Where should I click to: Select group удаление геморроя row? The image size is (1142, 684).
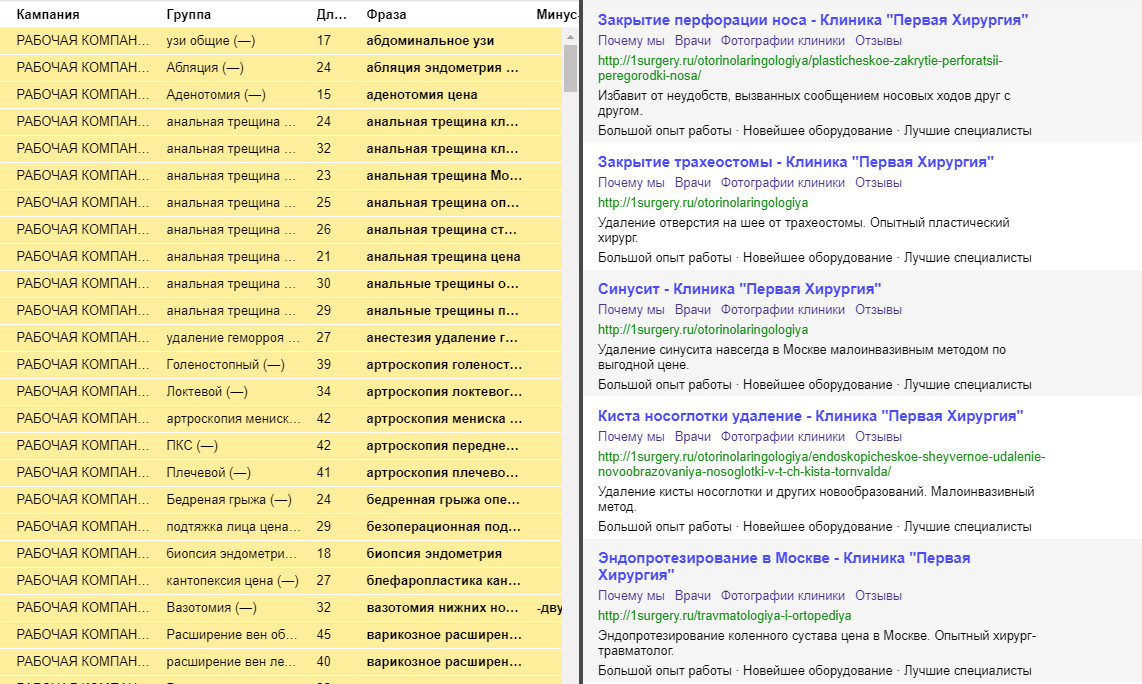(x=233, y=337)
